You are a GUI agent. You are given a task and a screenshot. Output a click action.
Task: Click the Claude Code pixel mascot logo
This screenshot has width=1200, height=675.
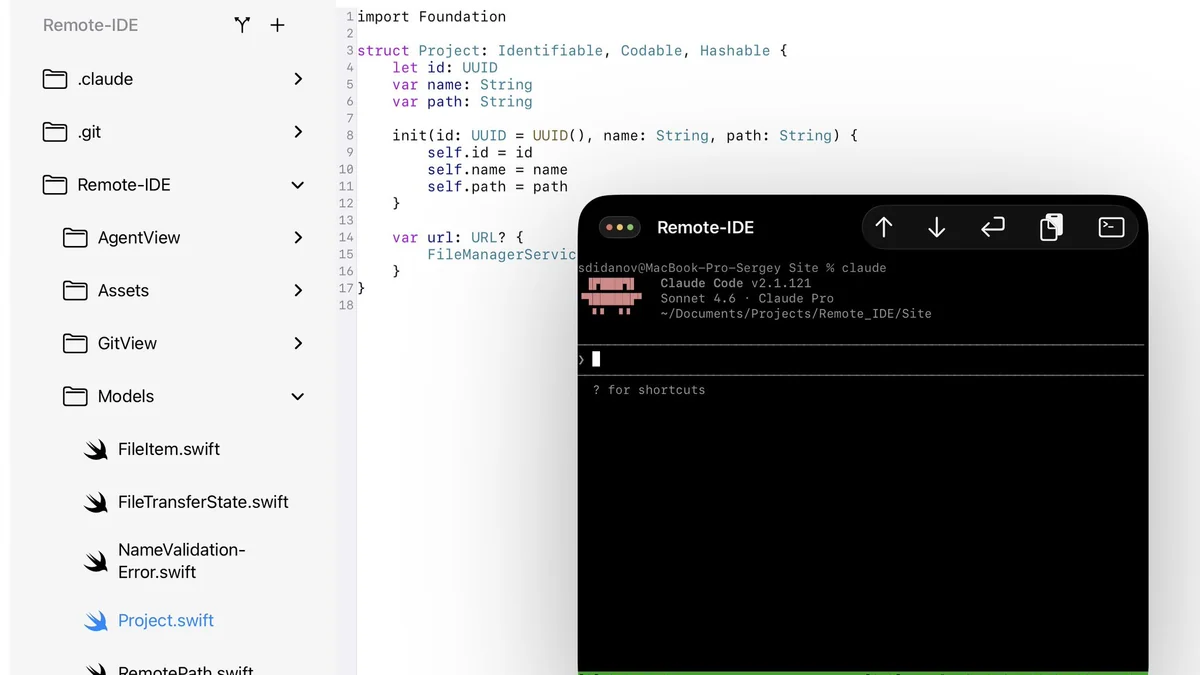[x=610, y=298]
